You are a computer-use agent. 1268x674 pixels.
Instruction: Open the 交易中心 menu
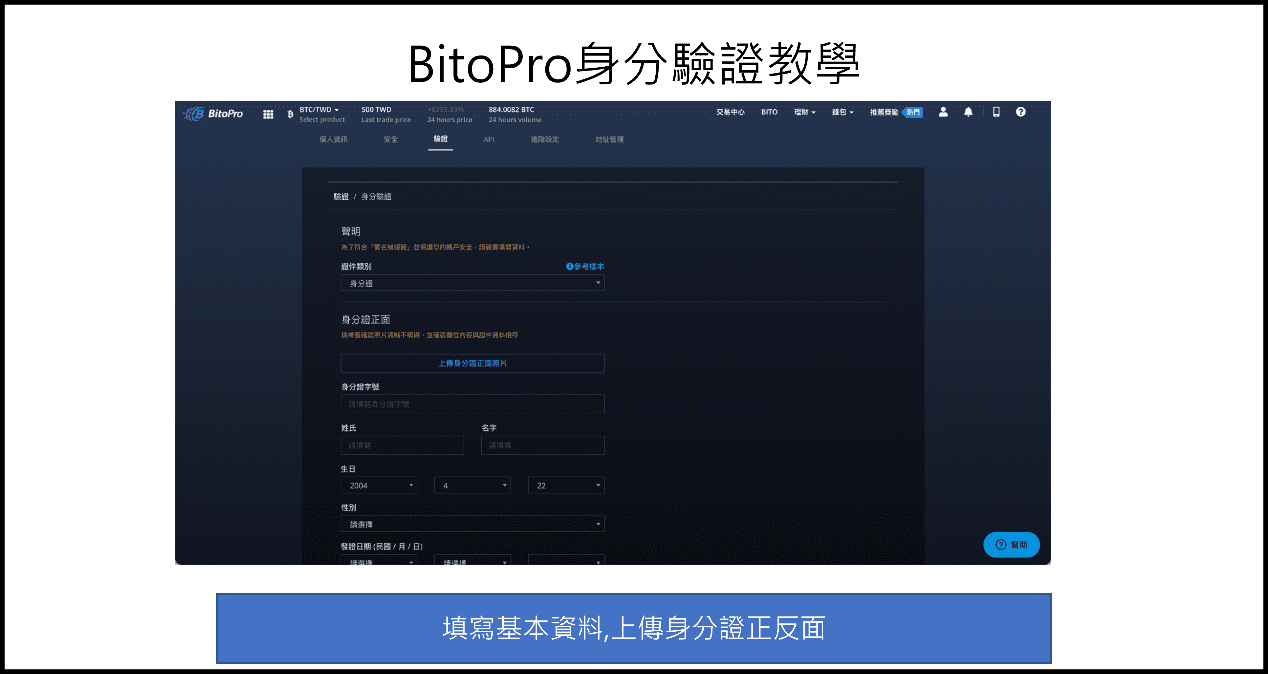point(730,112)
